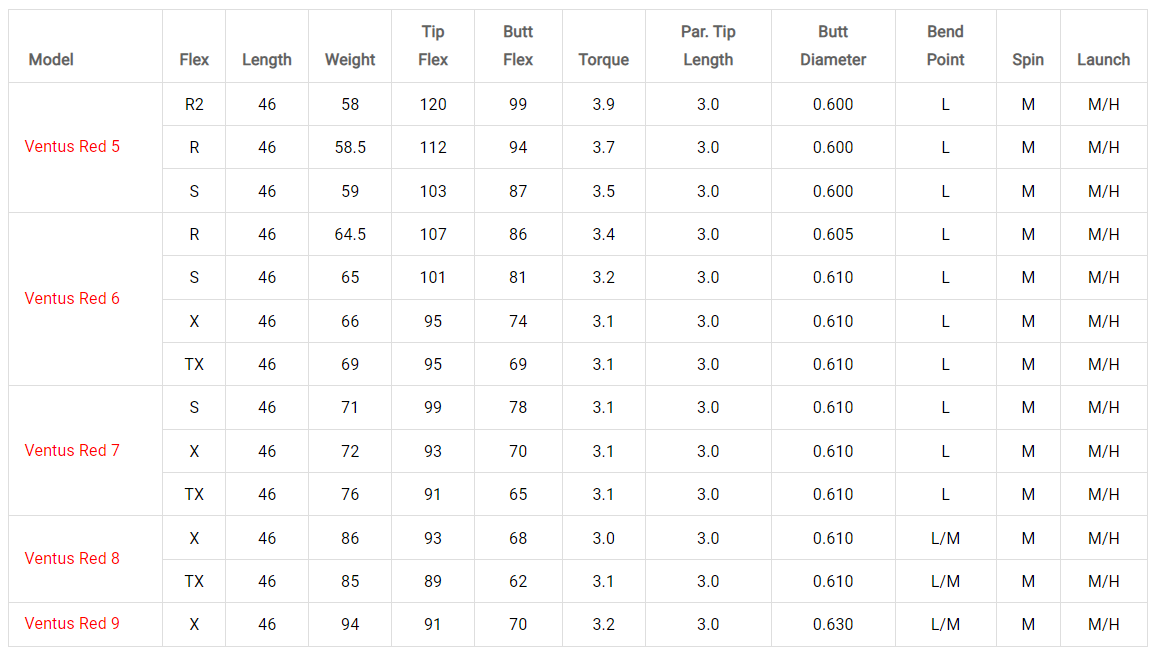Select the 120 tip flex cell
The height and width of the screenshot is (657, 1156).
433,104
